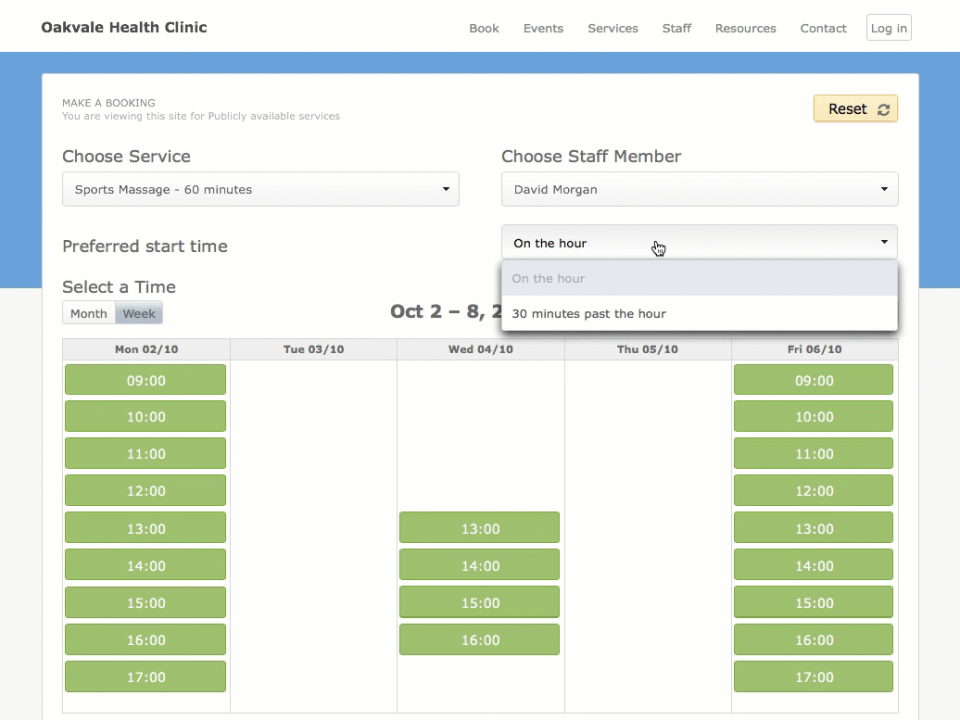The width and height of the screenshot is (960, 720).
Task: Book Friday 09:00 slot
Action: [x=814, y=380]
